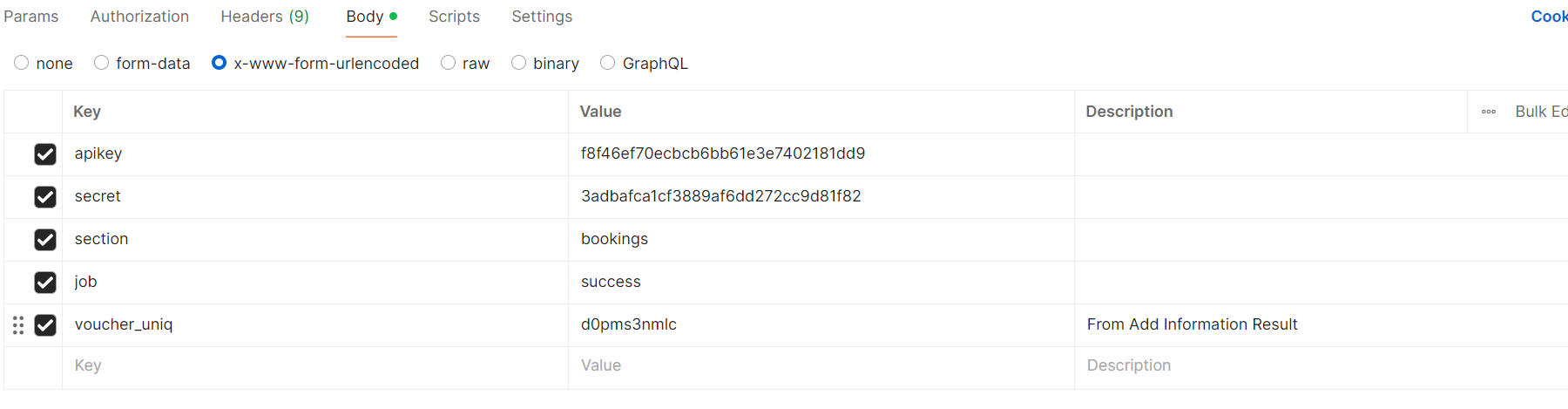Open the three-dots column options menu
Viewport: 1568px width, 409px height.
click(1489, 112)
